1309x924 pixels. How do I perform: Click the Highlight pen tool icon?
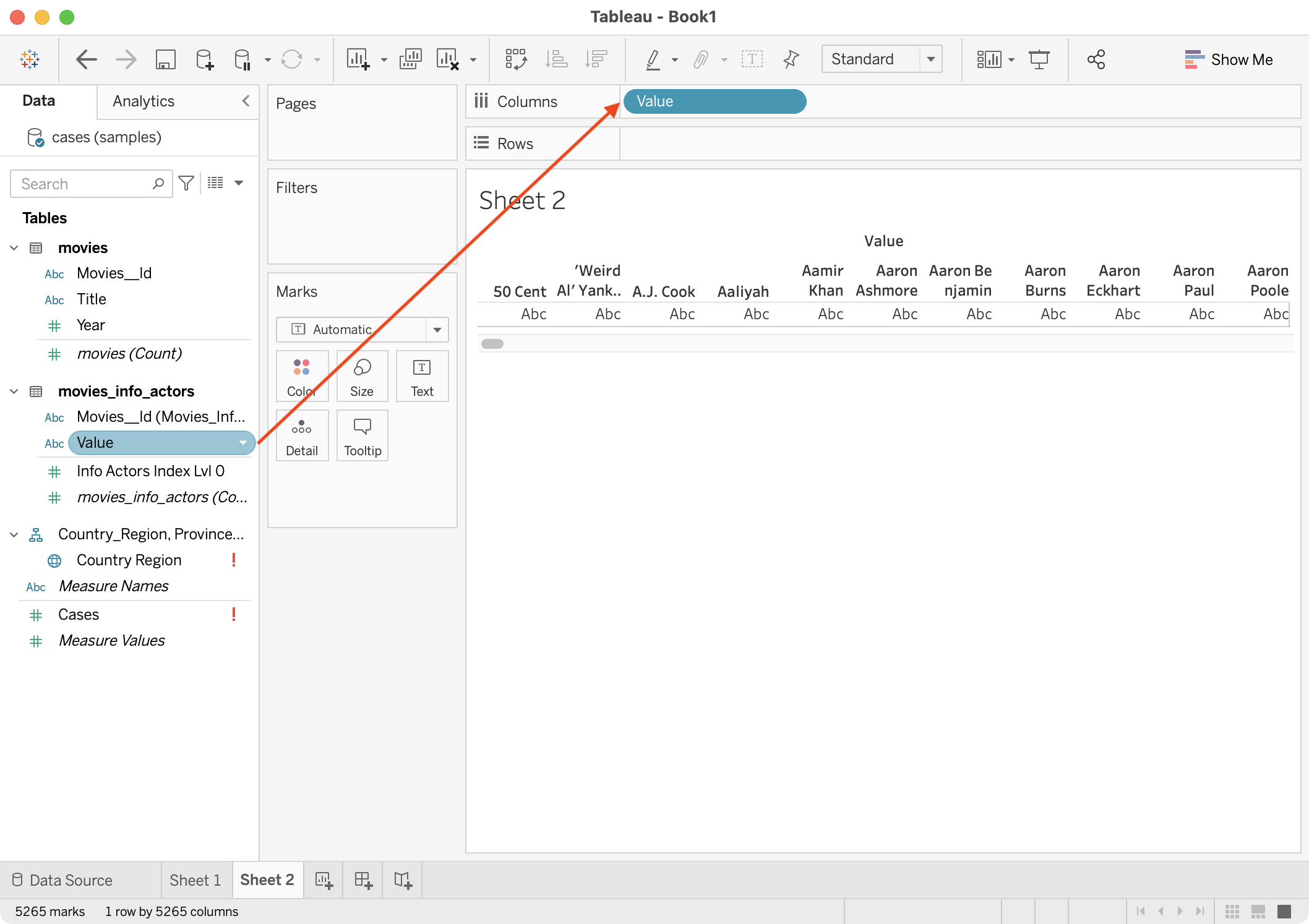[653, 59]
